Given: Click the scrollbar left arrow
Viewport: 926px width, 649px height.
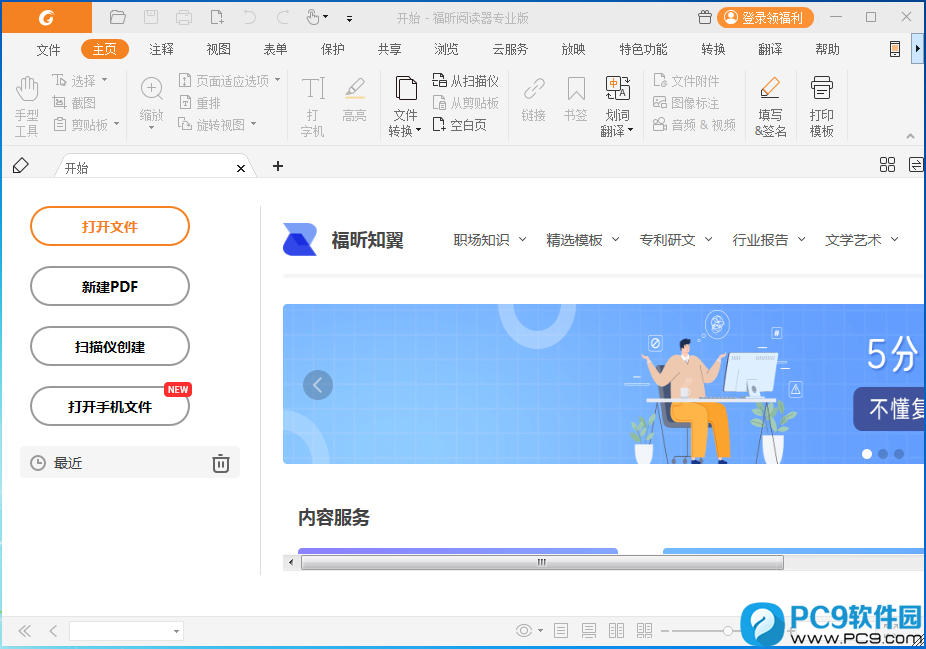Looking at the screenshot, I should [291, 563].
